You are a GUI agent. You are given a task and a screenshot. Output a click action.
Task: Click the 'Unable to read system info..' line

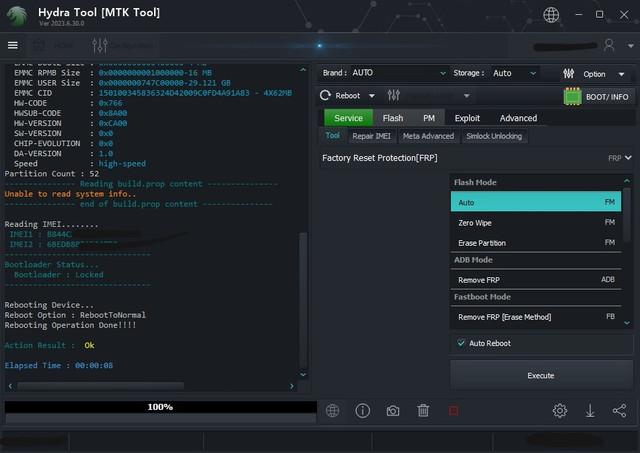(x=70, y=194)
